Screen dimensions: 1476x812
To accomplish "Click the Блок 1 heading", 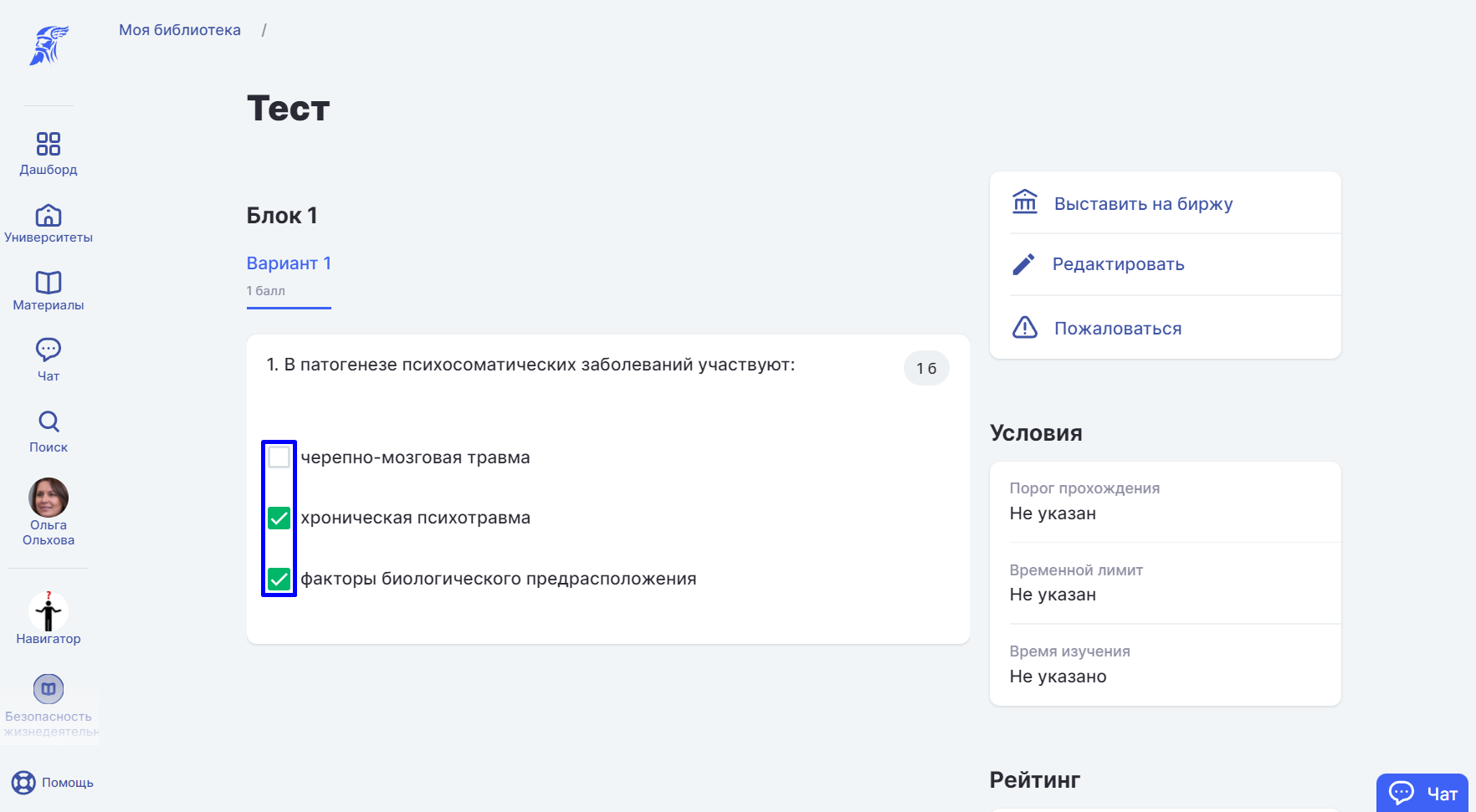I will click(282, 216).
